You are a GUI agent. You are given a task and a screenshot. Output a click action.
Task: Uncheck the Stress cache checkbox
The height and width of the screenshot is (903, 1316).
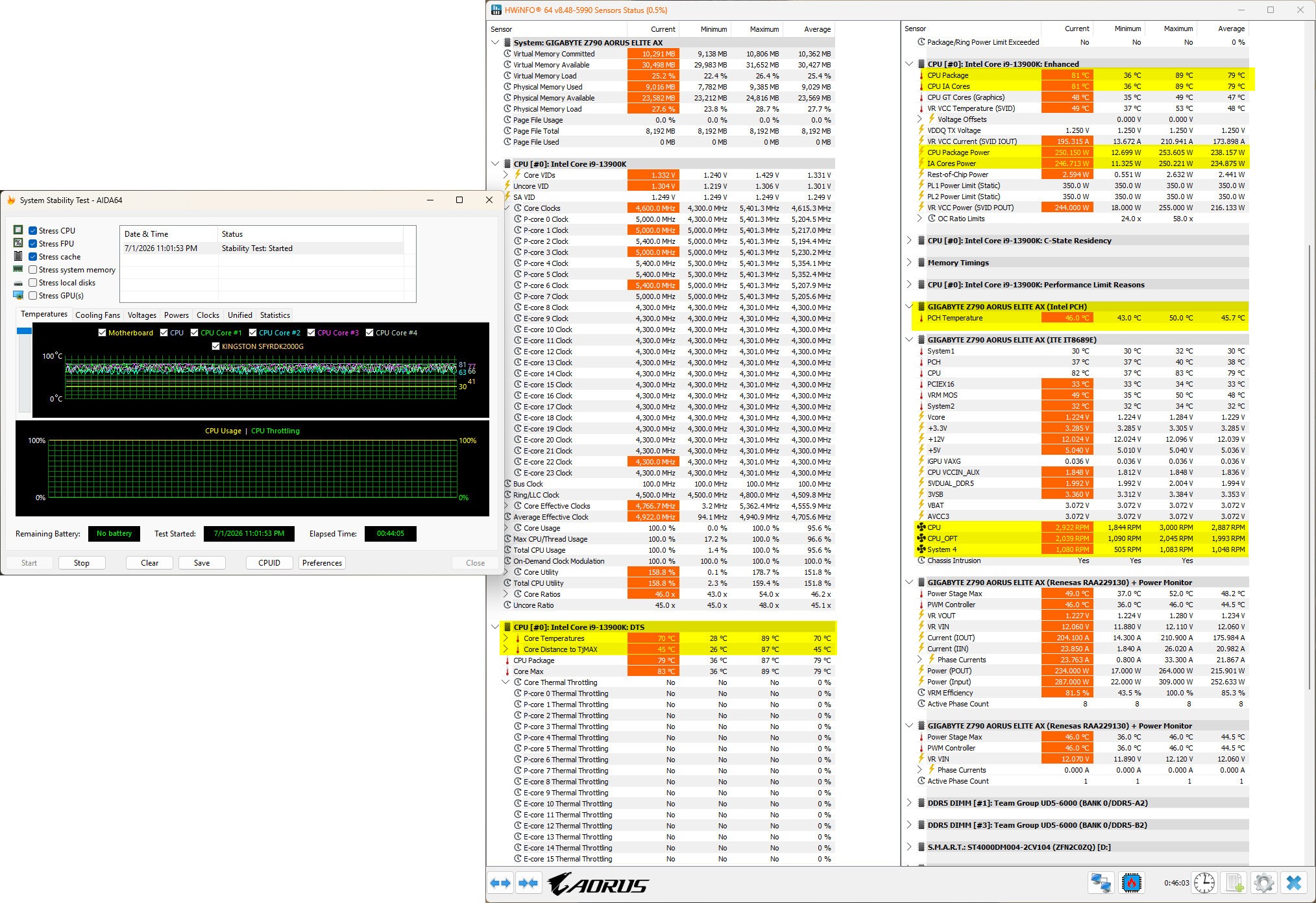coord(32,256)
